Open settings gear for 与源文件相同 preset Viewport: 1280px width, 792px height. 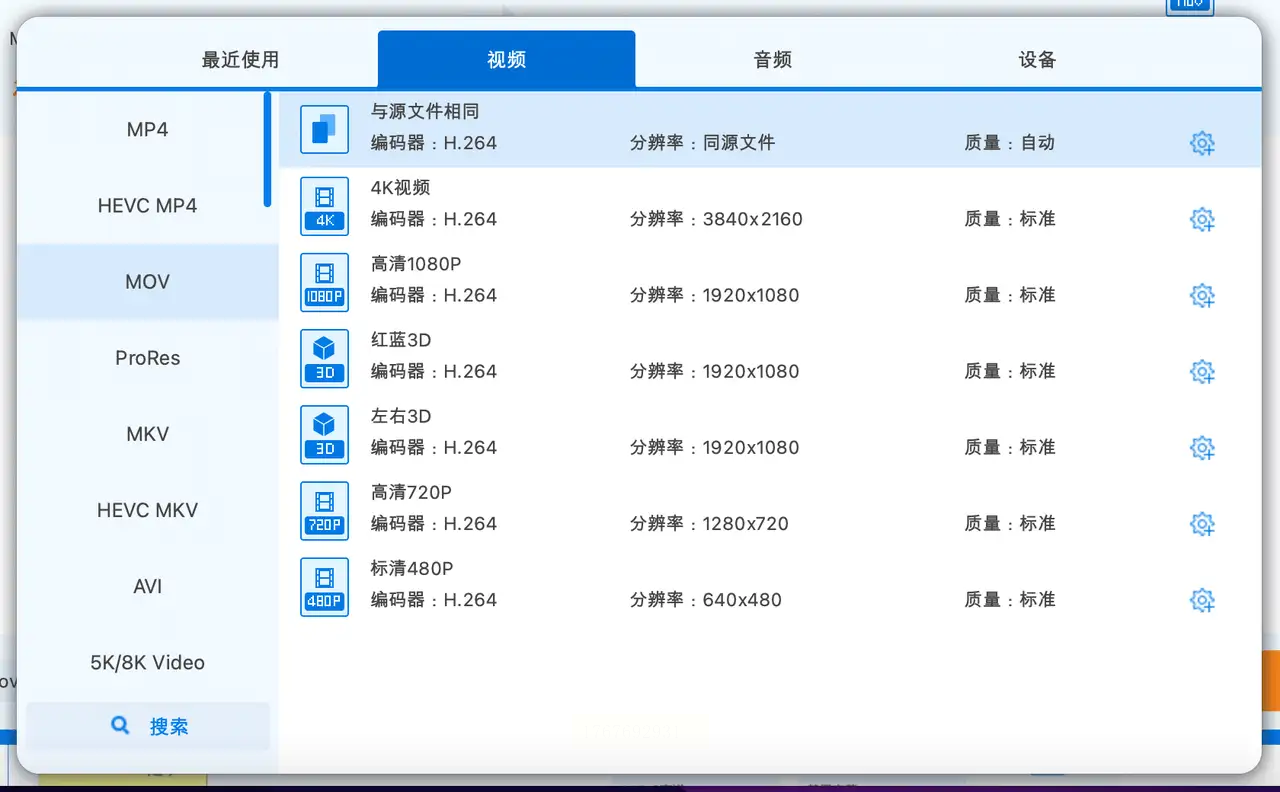(x=1202, y=143)
